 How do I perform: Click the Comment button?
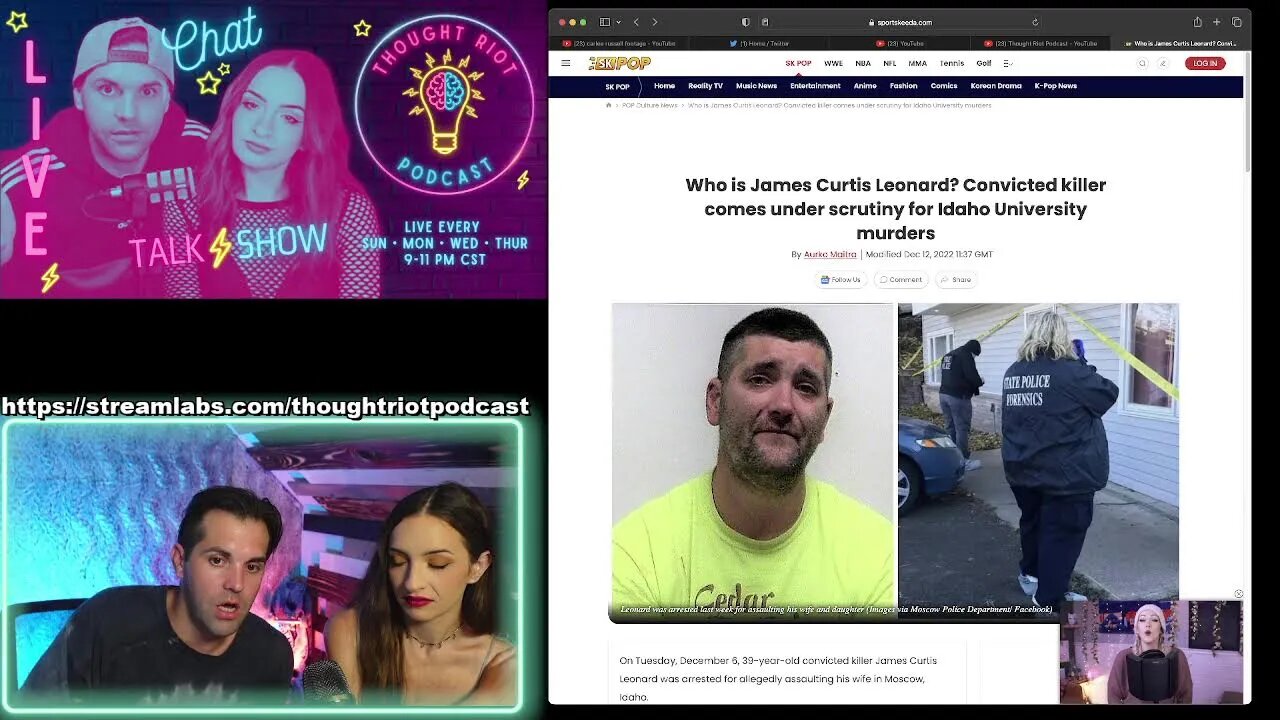pyautogui.click(x=901, y=280)
